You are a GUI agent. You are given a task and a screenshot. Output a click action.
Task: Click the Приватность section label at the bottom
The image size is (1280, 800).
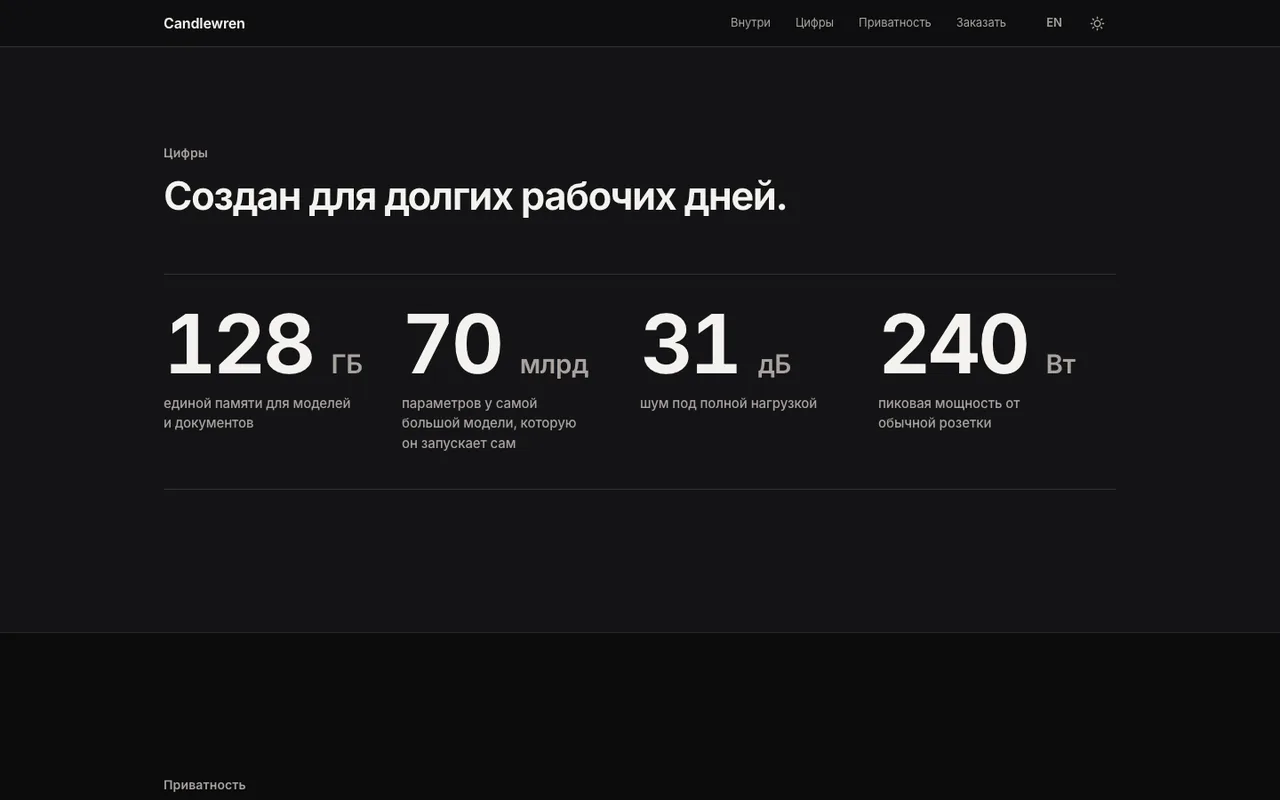205,785
